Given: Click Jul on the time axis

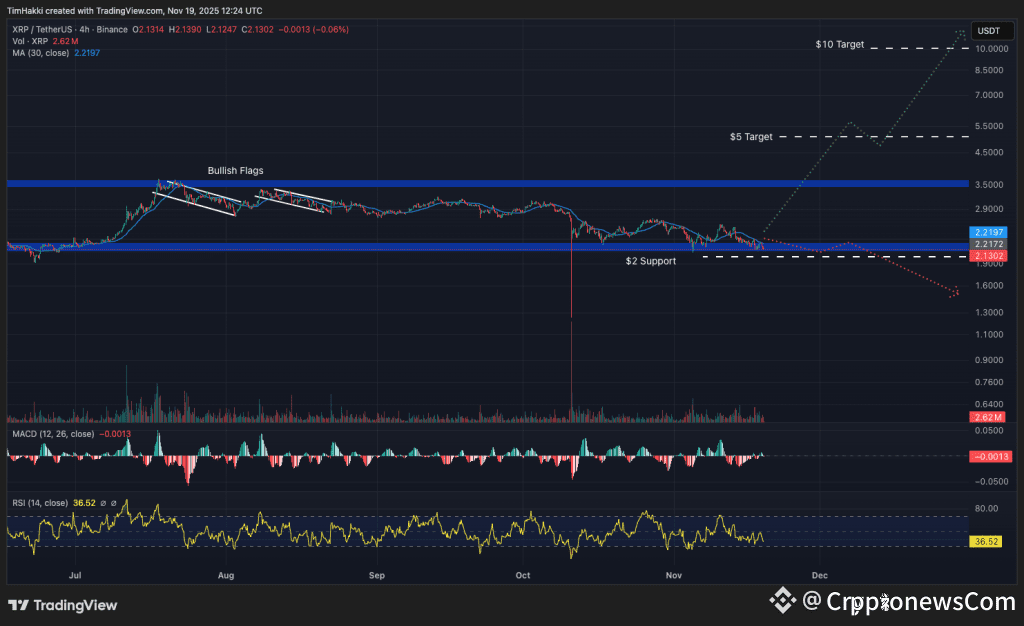Looking at the screenshot, I should [x=75, y=576].
